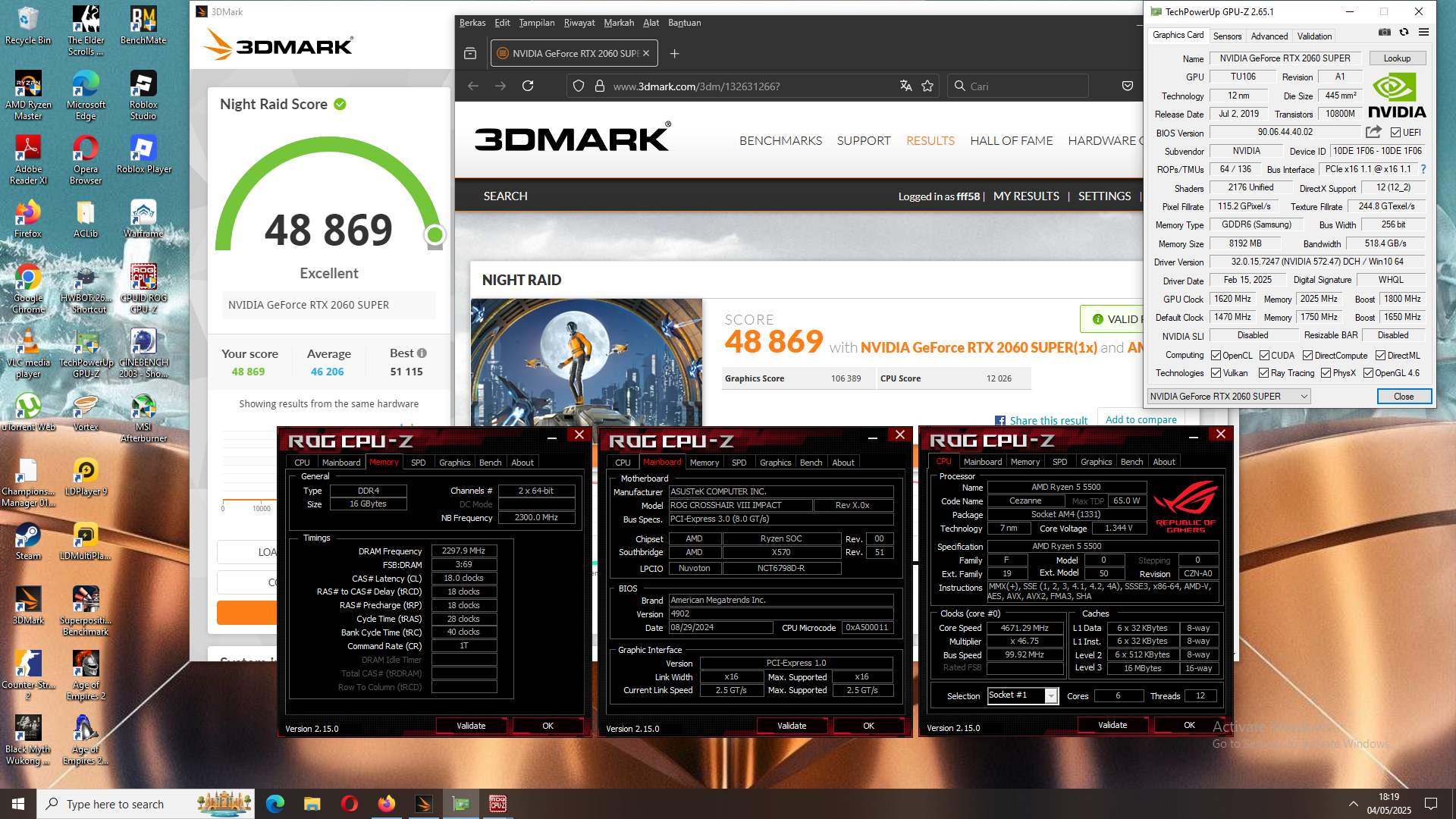This screenshot has height=819, width=1456.
Task: Toggle the OpenGL 4.6 checkbox
Action: 1368,372
